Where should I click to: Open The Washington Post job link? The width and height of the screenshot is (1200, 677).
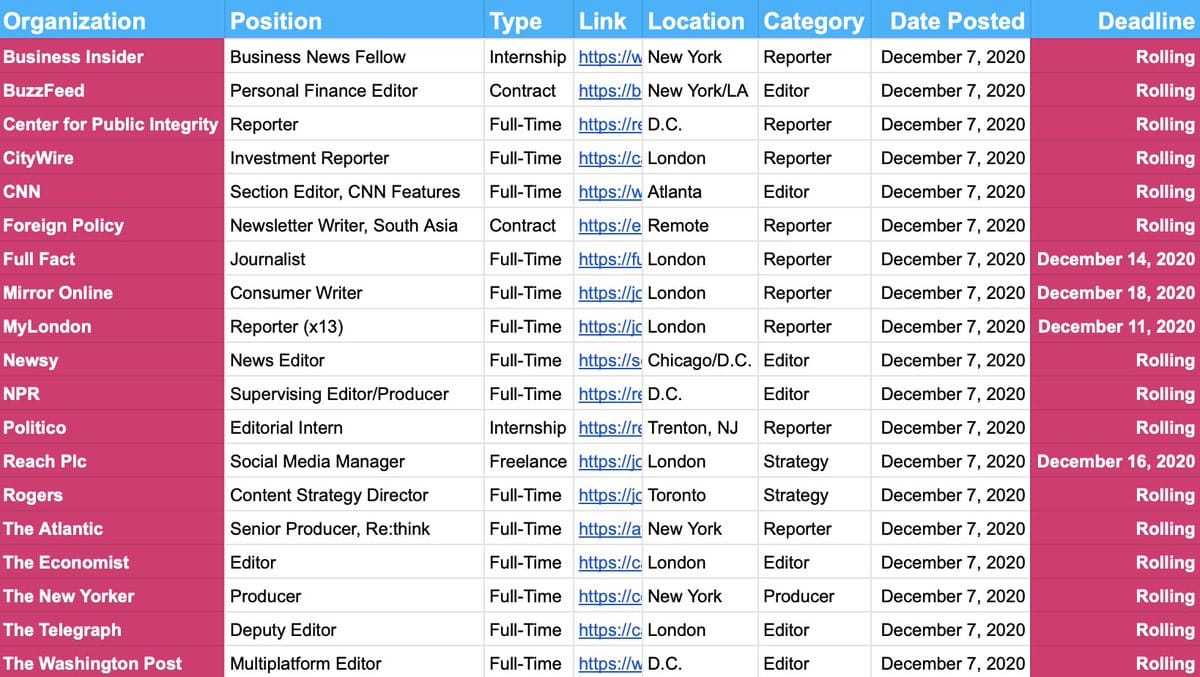[x=610, y=663]
